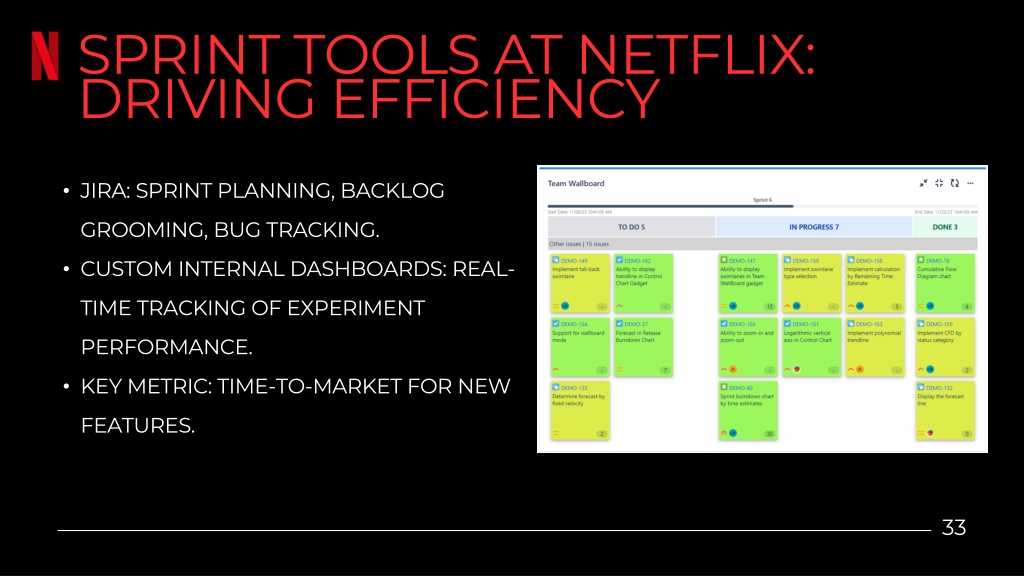1024x576 pixels.
Task: Click the sprint Start Date text
Action: [580, 212]
